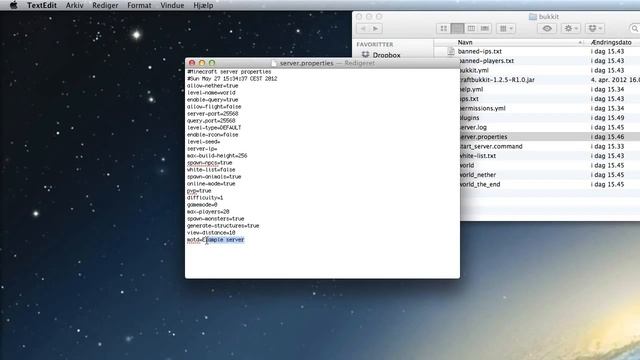
Task: Click the view-distance=10 line
Action: 211,233
